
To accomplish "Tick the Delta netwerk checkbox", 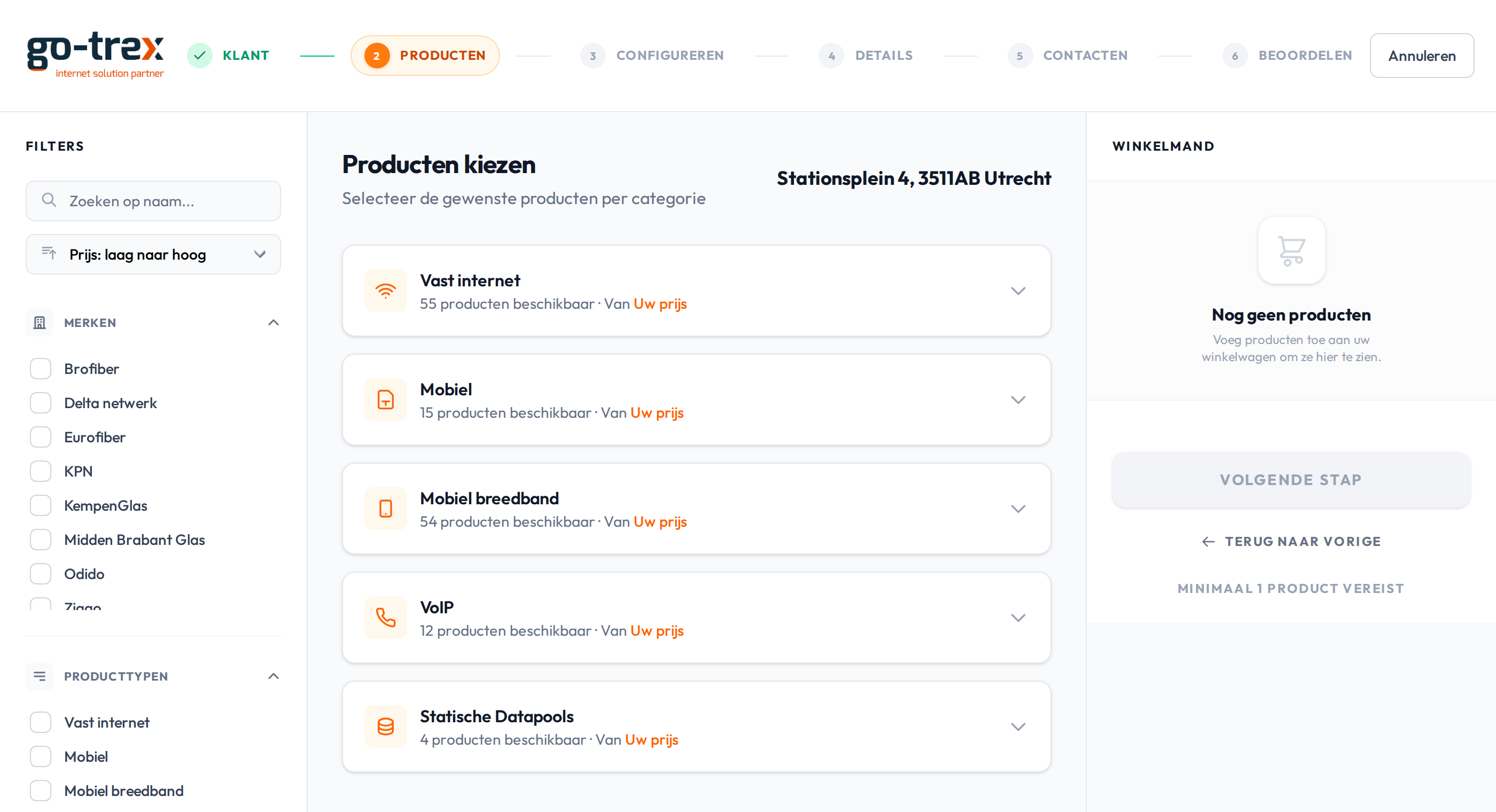I will (41, 403).
